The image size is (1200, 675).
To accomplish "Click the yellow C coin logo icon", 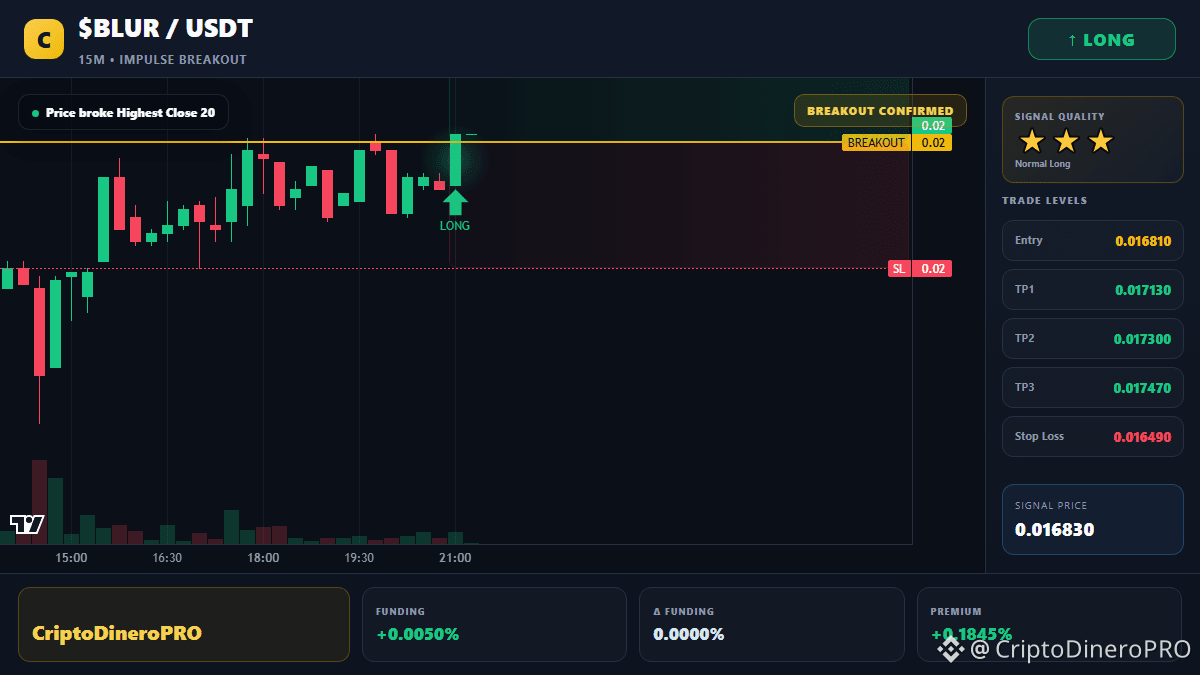I will 44,40.
